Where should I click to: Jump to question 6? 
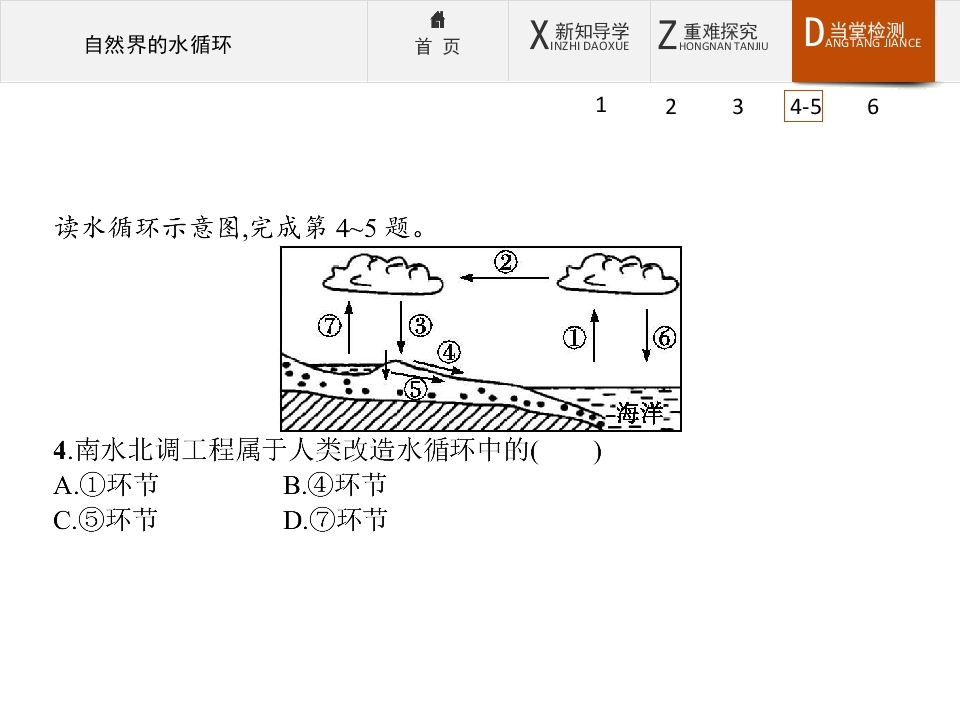(x=873, y=107)
